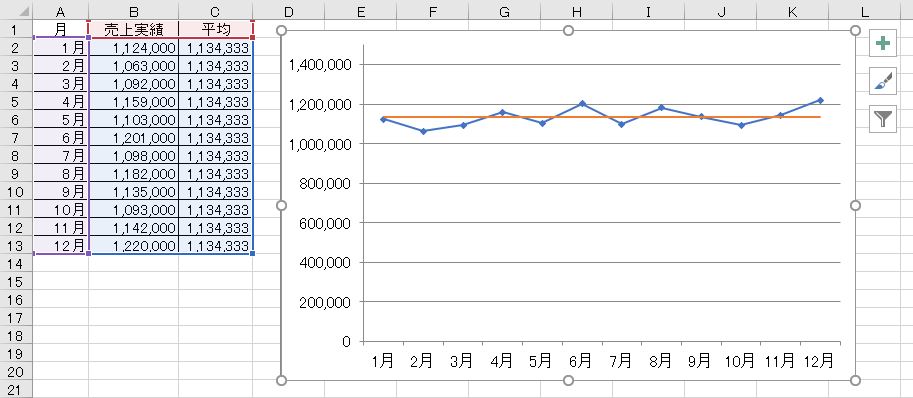Viewport: 913px width, 398px height.
Task: Select the cell with value 1,201,000
Action: tap(133, 138)
